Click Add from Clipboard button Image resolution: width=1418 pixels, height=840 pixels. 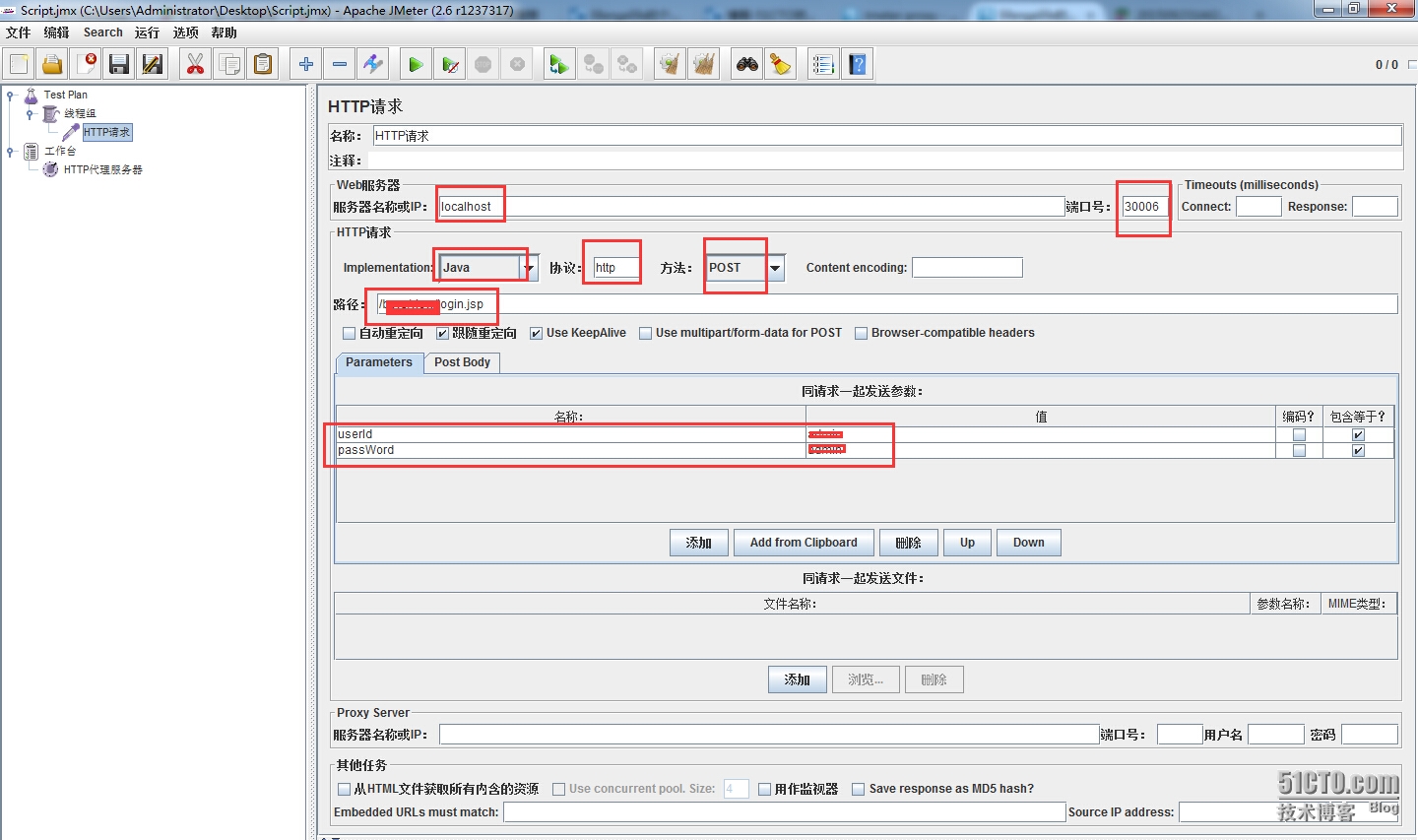coord(804,543)
